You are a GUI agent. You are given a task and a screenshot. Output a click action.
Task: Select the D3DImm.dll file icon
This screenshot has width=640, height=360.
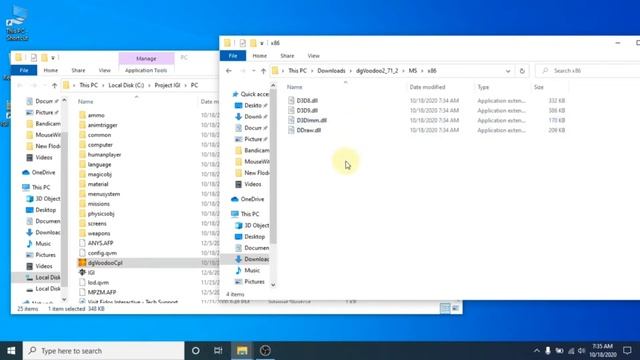tap(291, 120)
